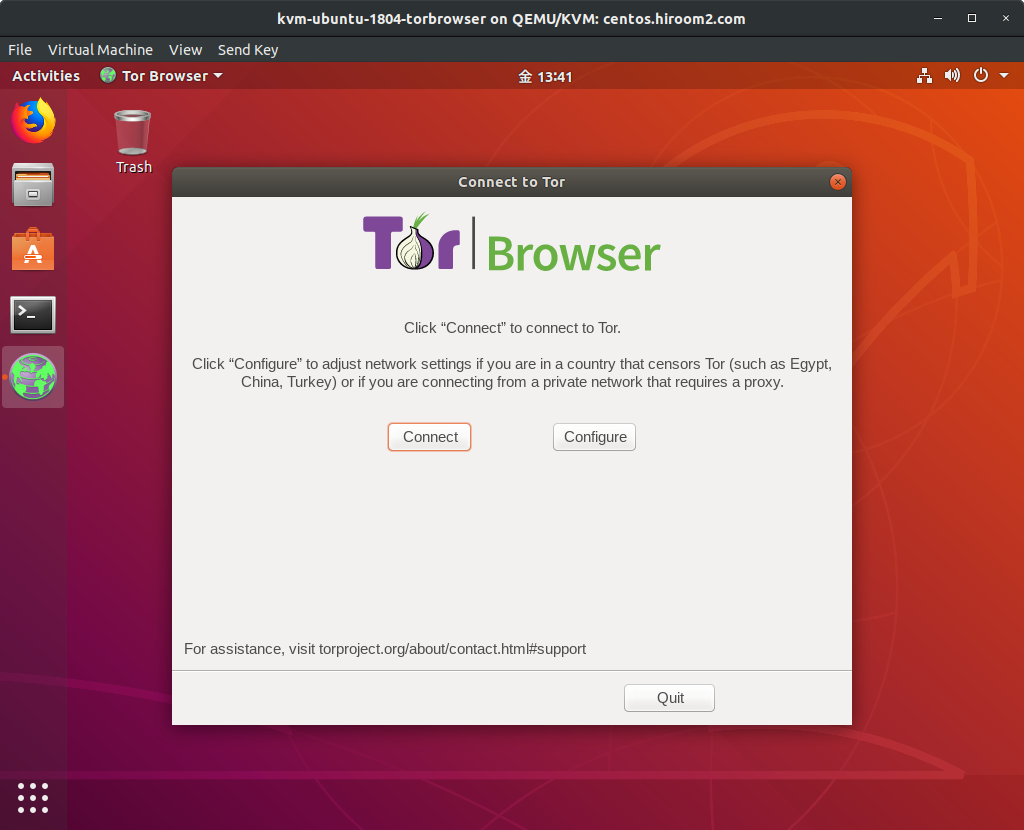1024x830 pixels.
Task: Click the Connect button
Action: tap(429, 437)
